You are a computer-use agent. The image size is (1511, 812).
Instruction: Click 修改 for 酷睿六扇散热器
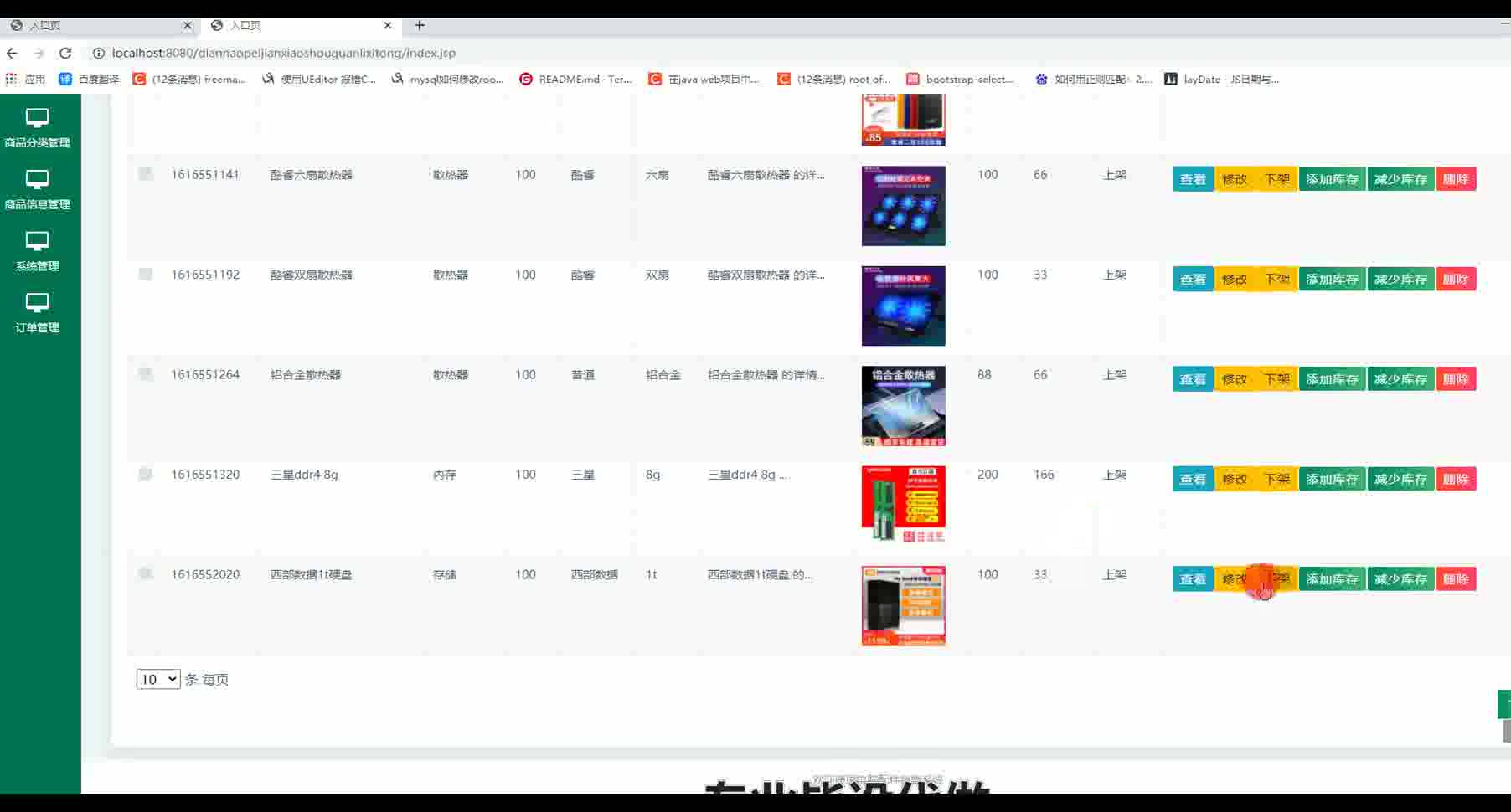1235,179
